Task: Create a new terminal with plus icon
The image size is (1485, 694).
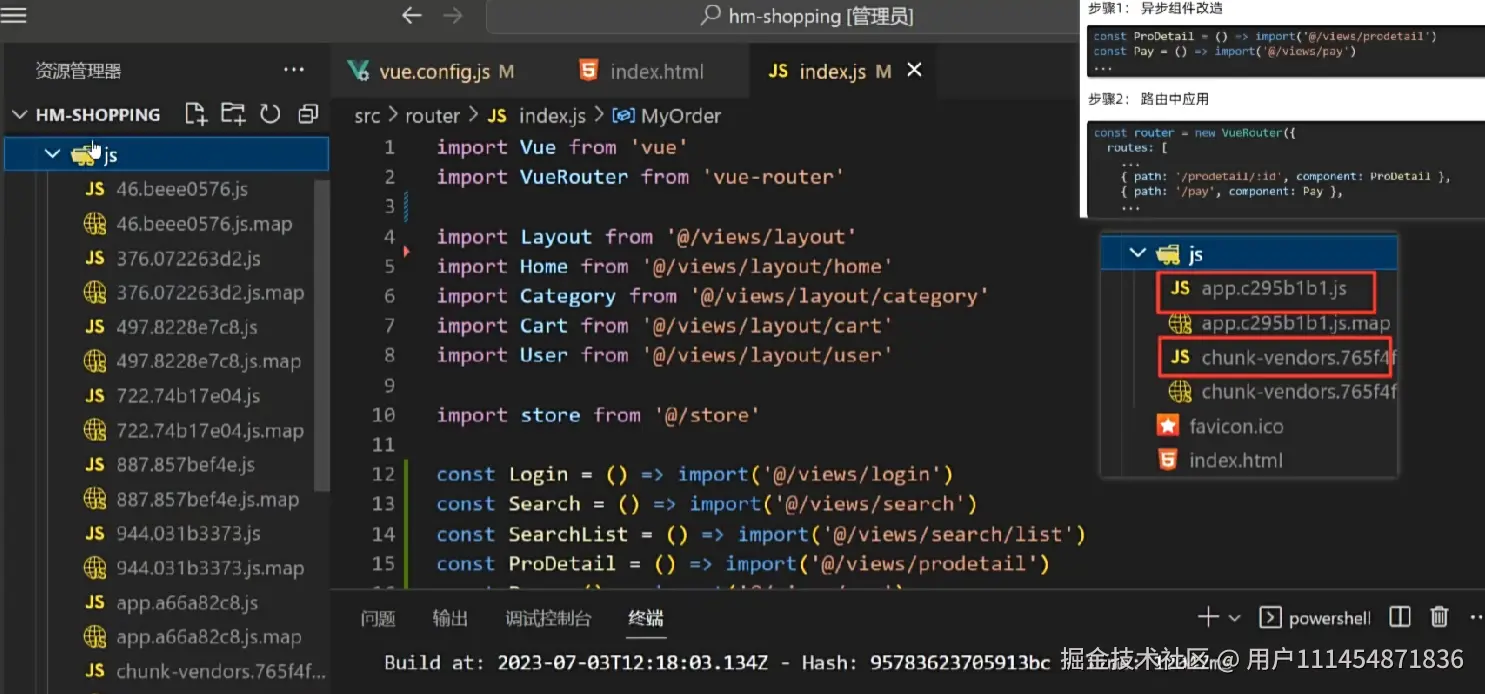Action: 1208,617
